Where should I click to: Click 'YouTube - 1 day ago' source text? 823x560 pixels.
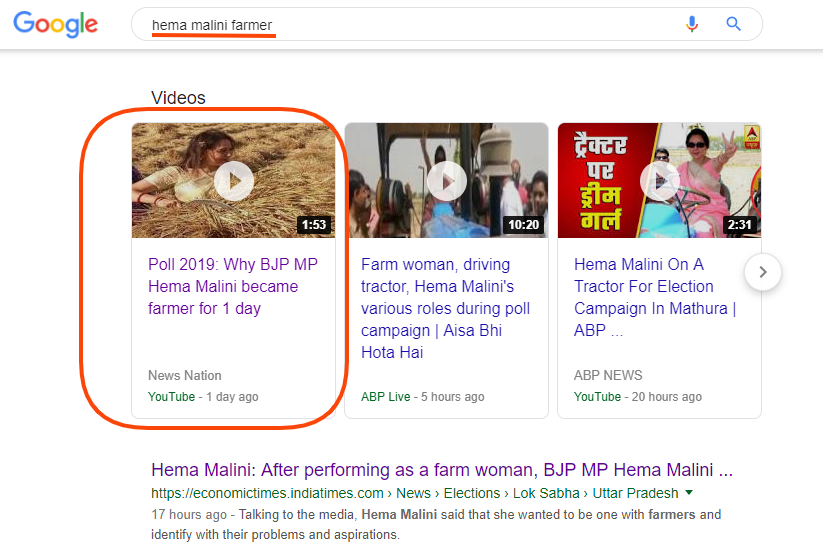click(x=203, y=397)
